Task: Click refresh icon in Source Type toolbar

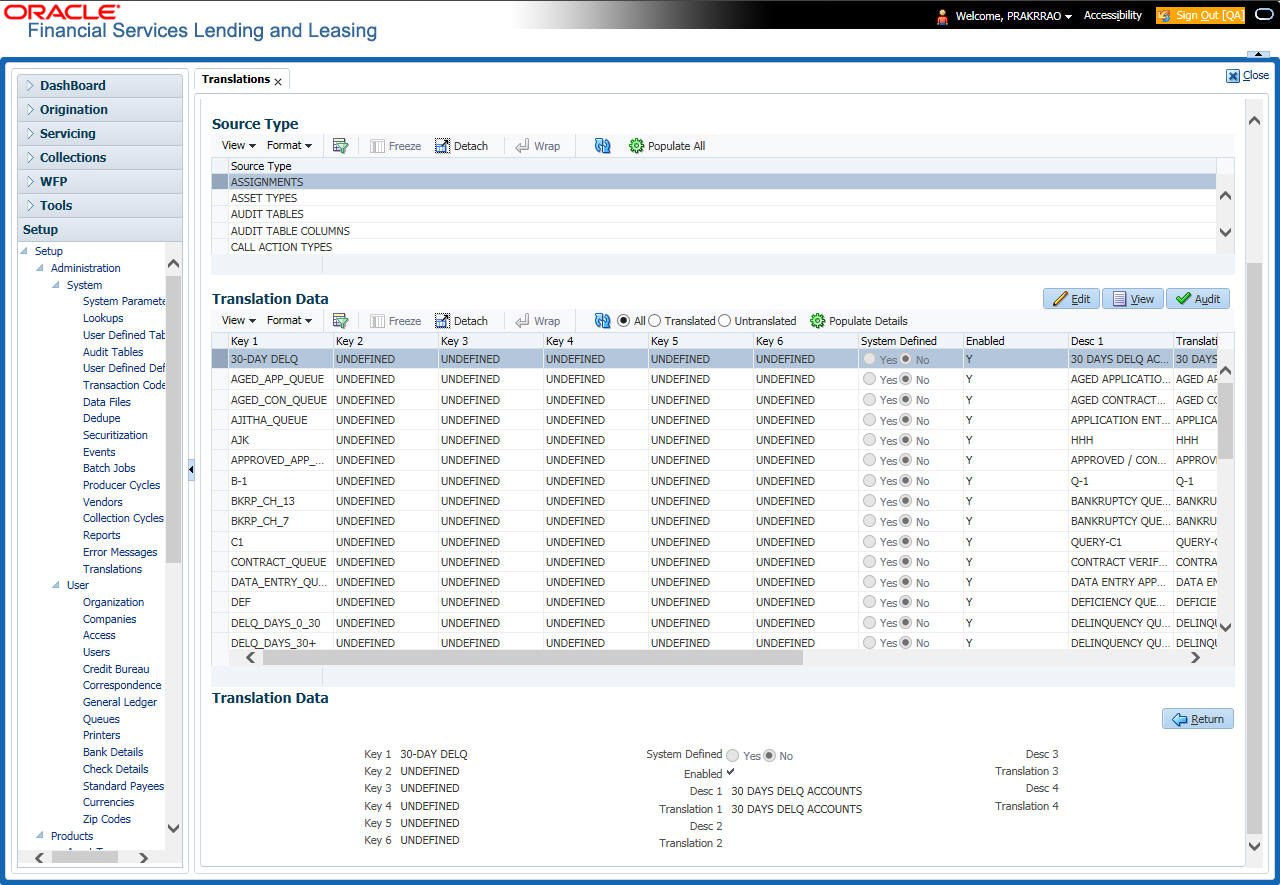Action: (x=602, y=146)
